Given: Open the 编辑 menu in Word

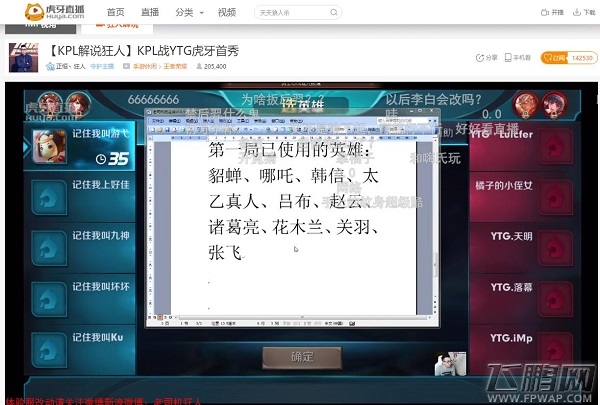Looking at the screenshot, I should click(x=174, y=121).
